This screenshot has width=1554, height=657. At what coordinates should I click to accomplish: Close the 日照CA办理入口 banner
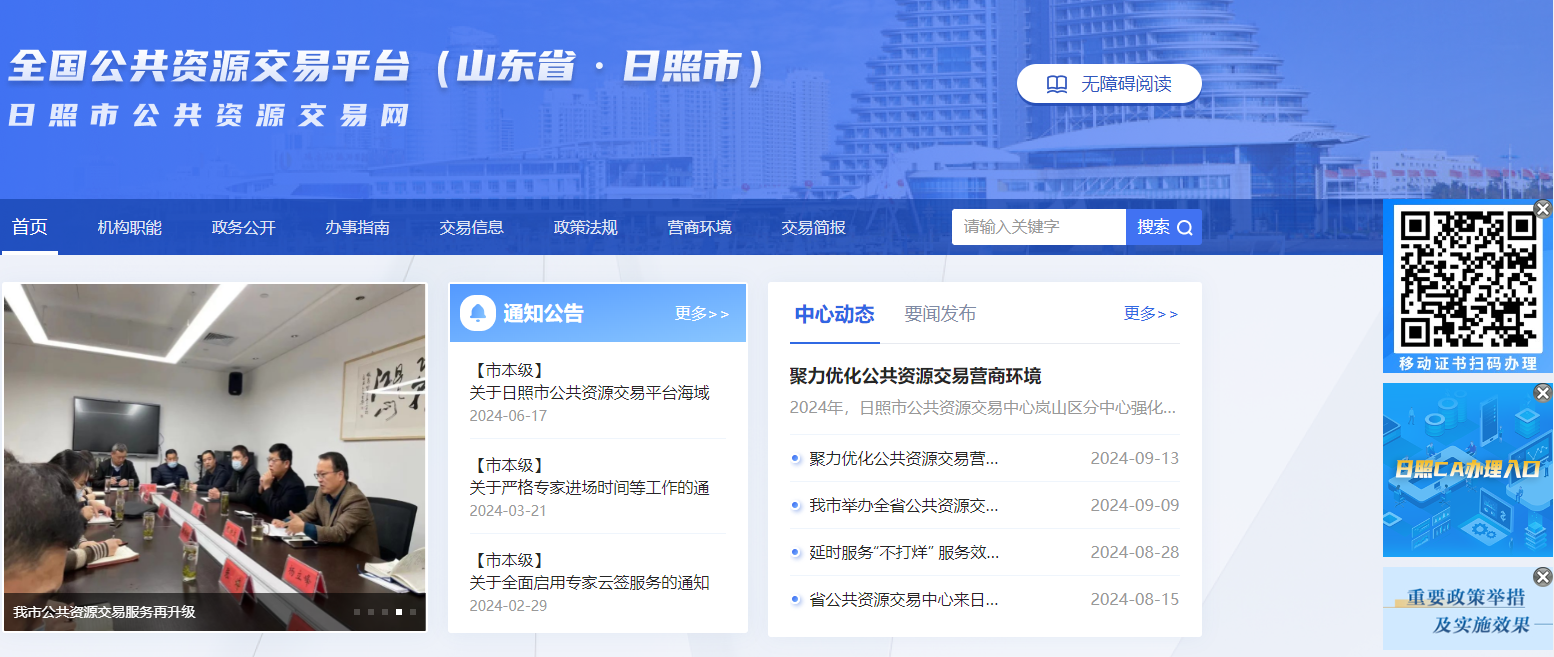pyautogui.click(x=1541, y=392)
